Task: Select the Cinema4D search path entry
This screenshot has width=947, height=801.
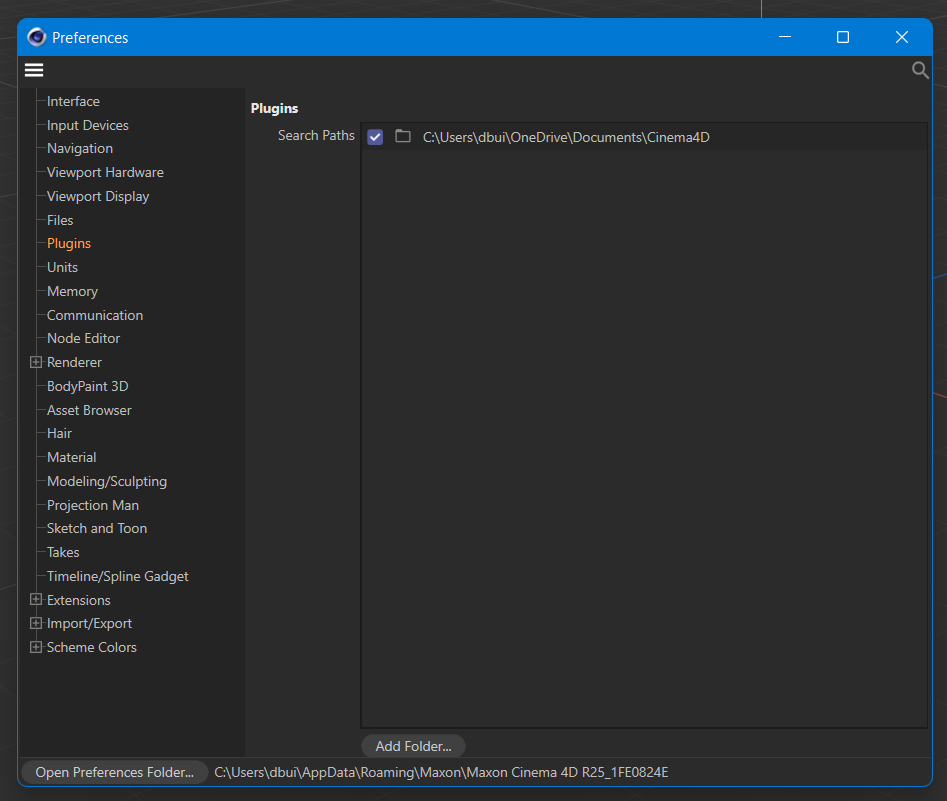Action: click(566, 137)
